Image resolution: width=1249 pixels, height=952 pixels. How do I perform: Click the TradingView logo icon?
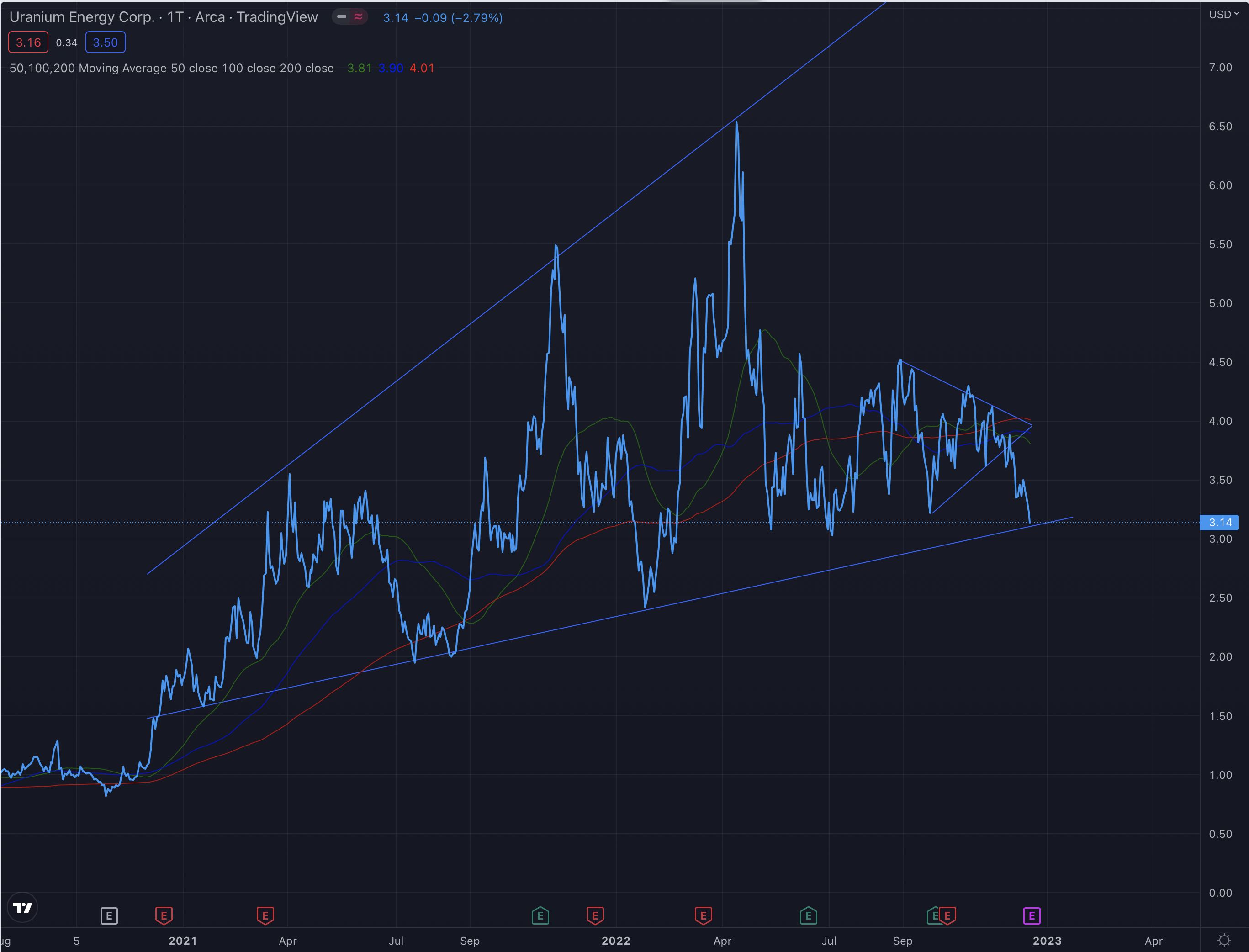click(23, 907)
